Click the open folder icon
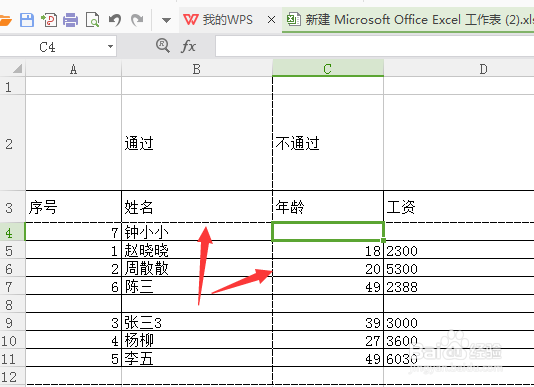This screenshot has width=534, height=387. point(5,20)
